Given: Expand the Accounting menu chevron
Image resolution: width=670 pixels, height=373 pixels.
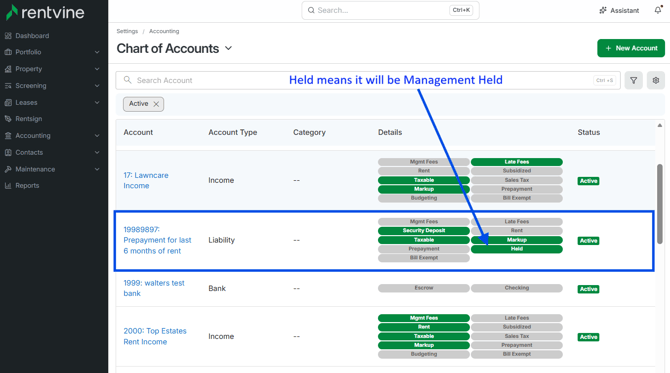Looking at the screenshot, I should [x=97, y=136].
